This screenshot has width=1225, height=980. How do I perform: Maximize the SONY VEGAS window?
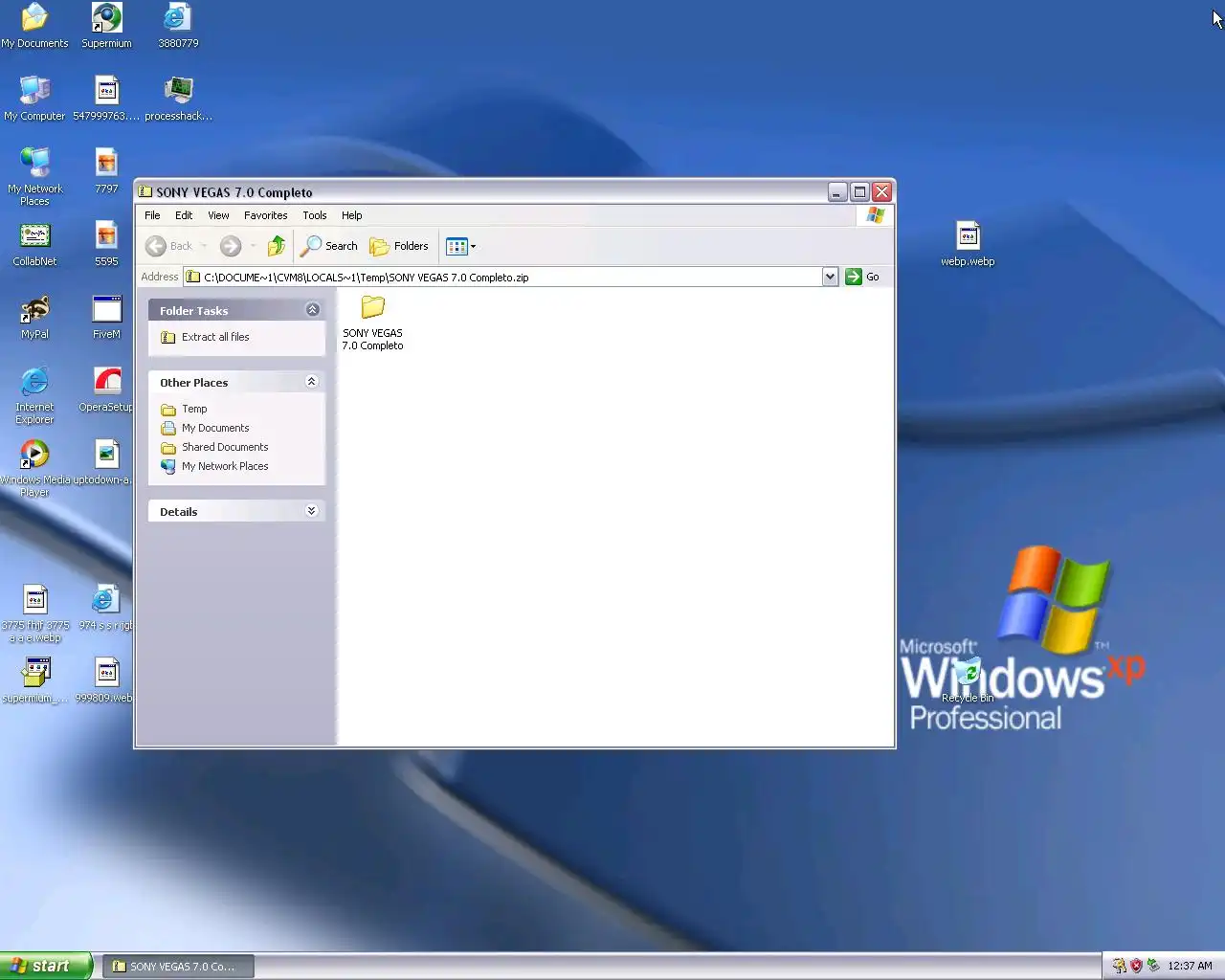click(859, 192)
